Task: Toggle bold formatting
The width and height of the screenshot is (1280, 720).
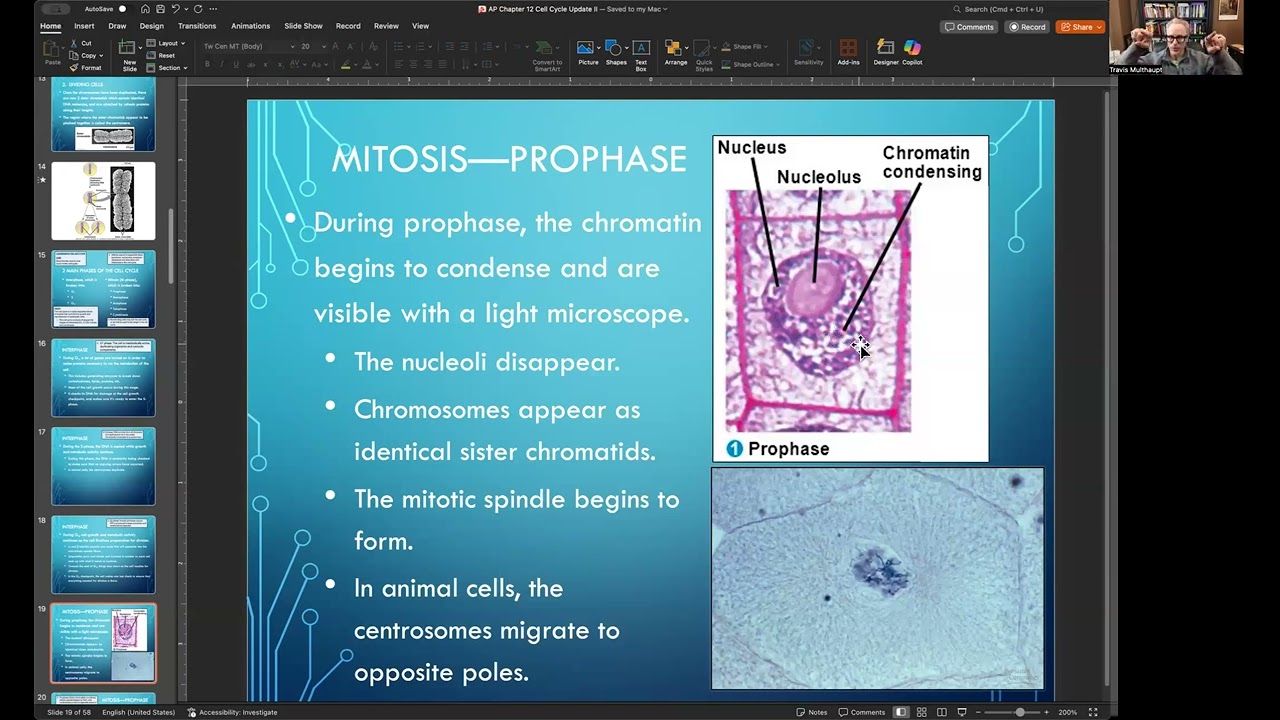Action: point(207,64)
